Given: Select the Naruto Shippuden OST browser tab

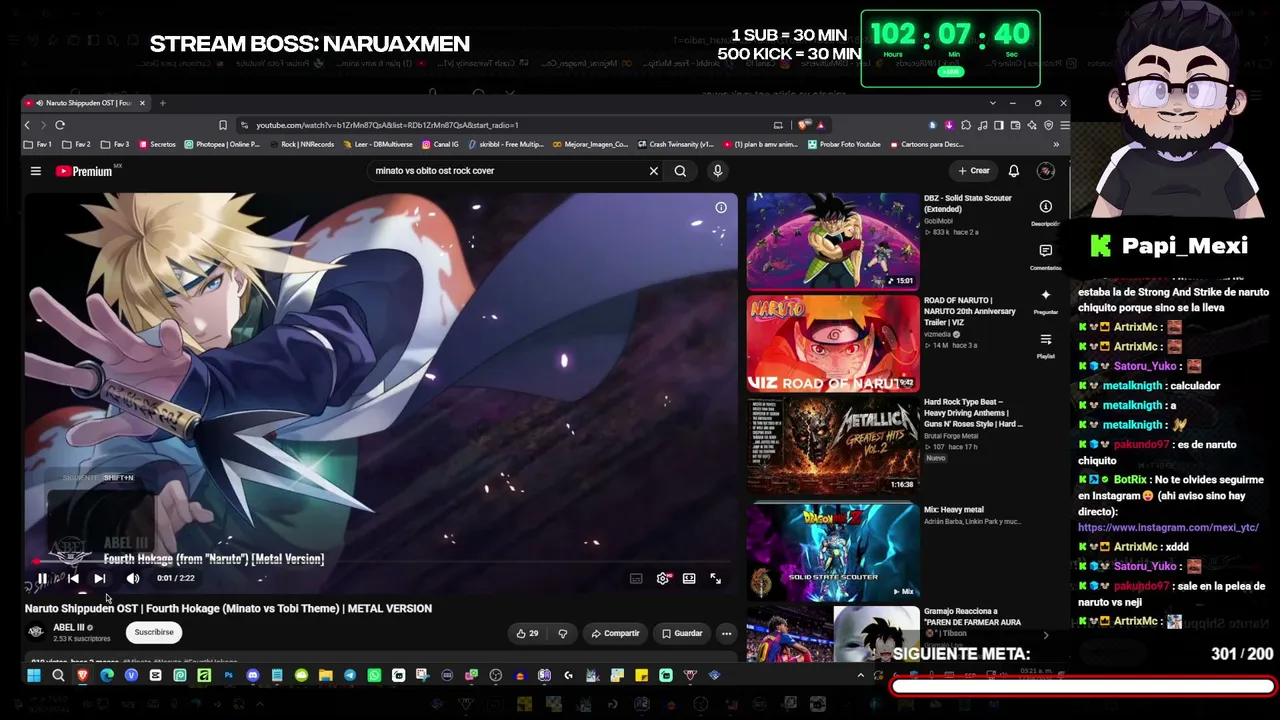Looking at the screenshot, I should click(x=86, y=103).
